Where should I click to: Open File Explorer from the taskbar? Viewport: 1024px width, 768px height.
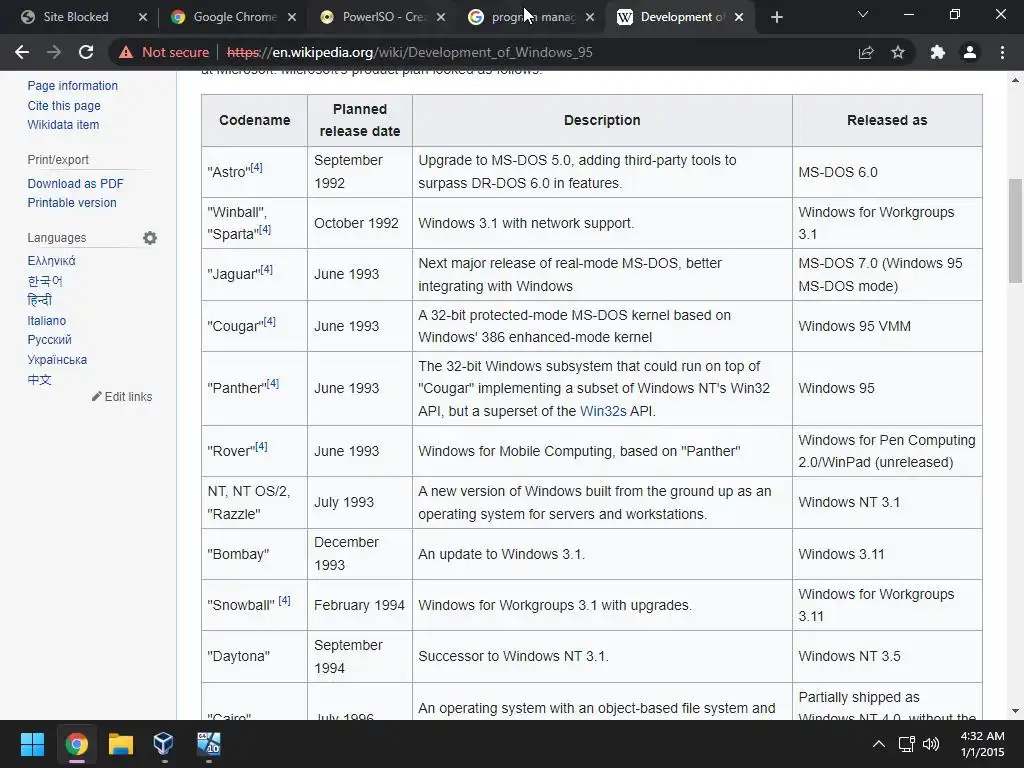pos(120,744)
